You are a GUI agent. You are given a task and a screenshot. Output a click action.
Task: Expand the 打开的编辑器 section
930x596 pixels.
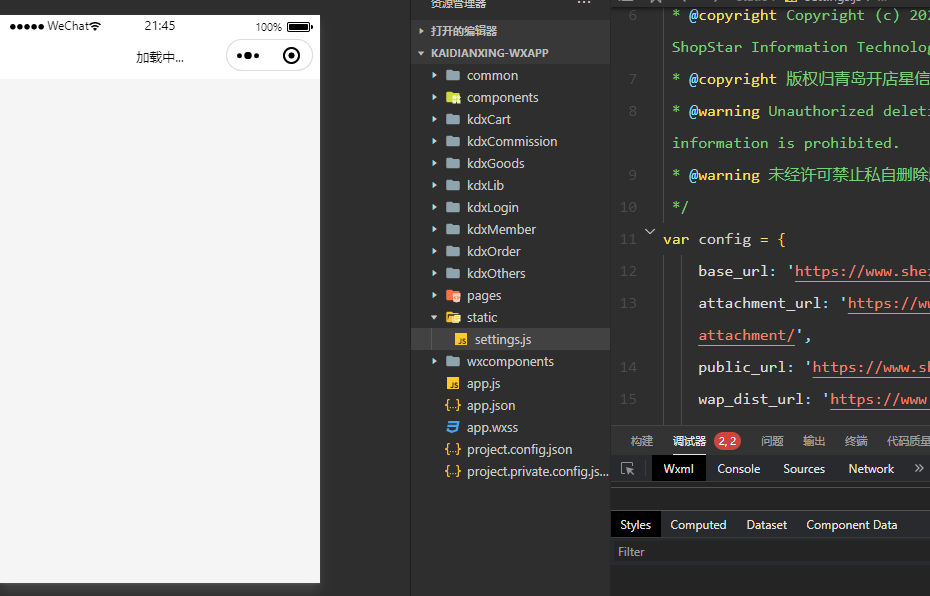tap(421, 31)
